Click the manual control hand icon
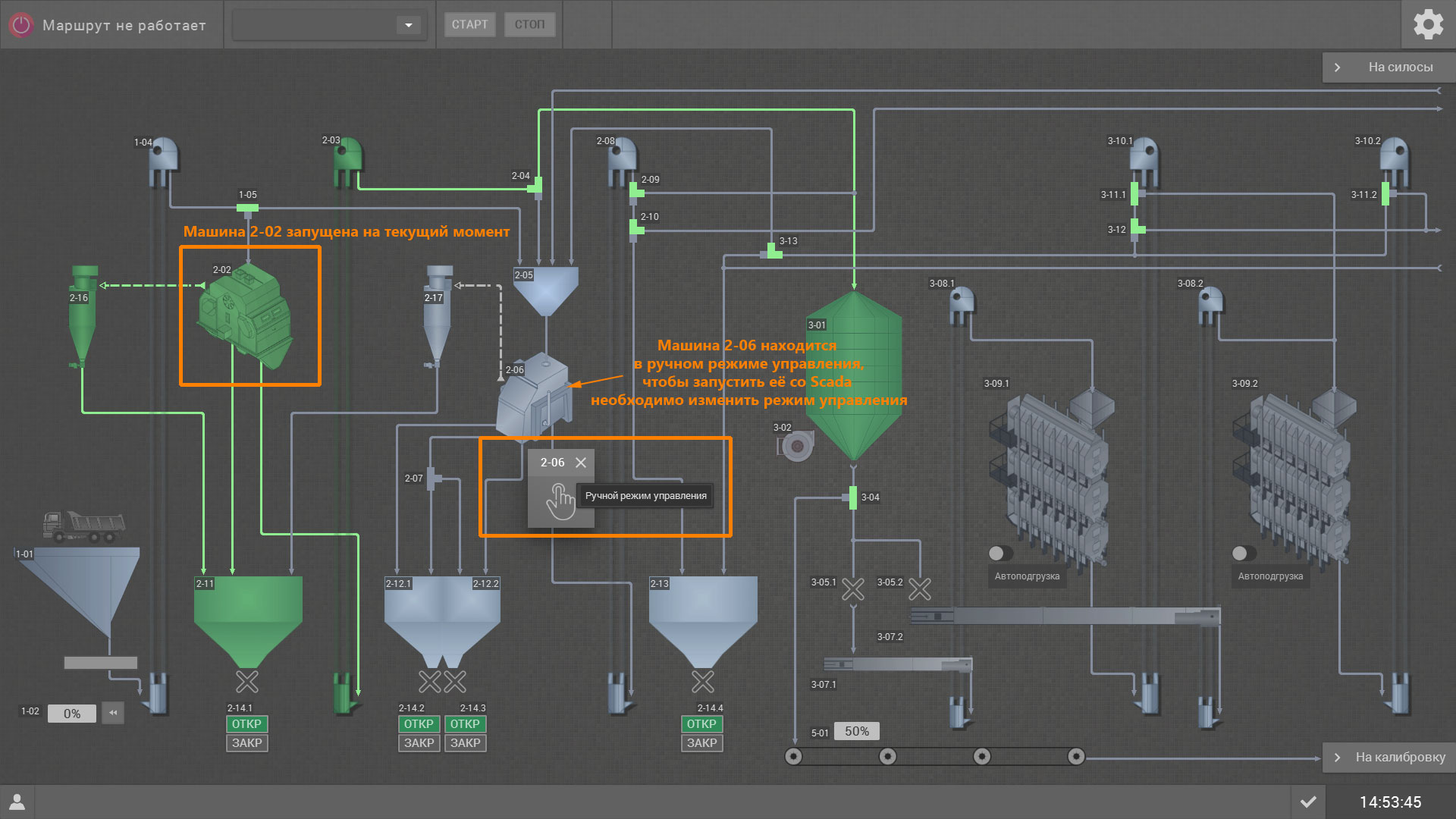This screenshot has width=1456, height=819. (560, 501)
